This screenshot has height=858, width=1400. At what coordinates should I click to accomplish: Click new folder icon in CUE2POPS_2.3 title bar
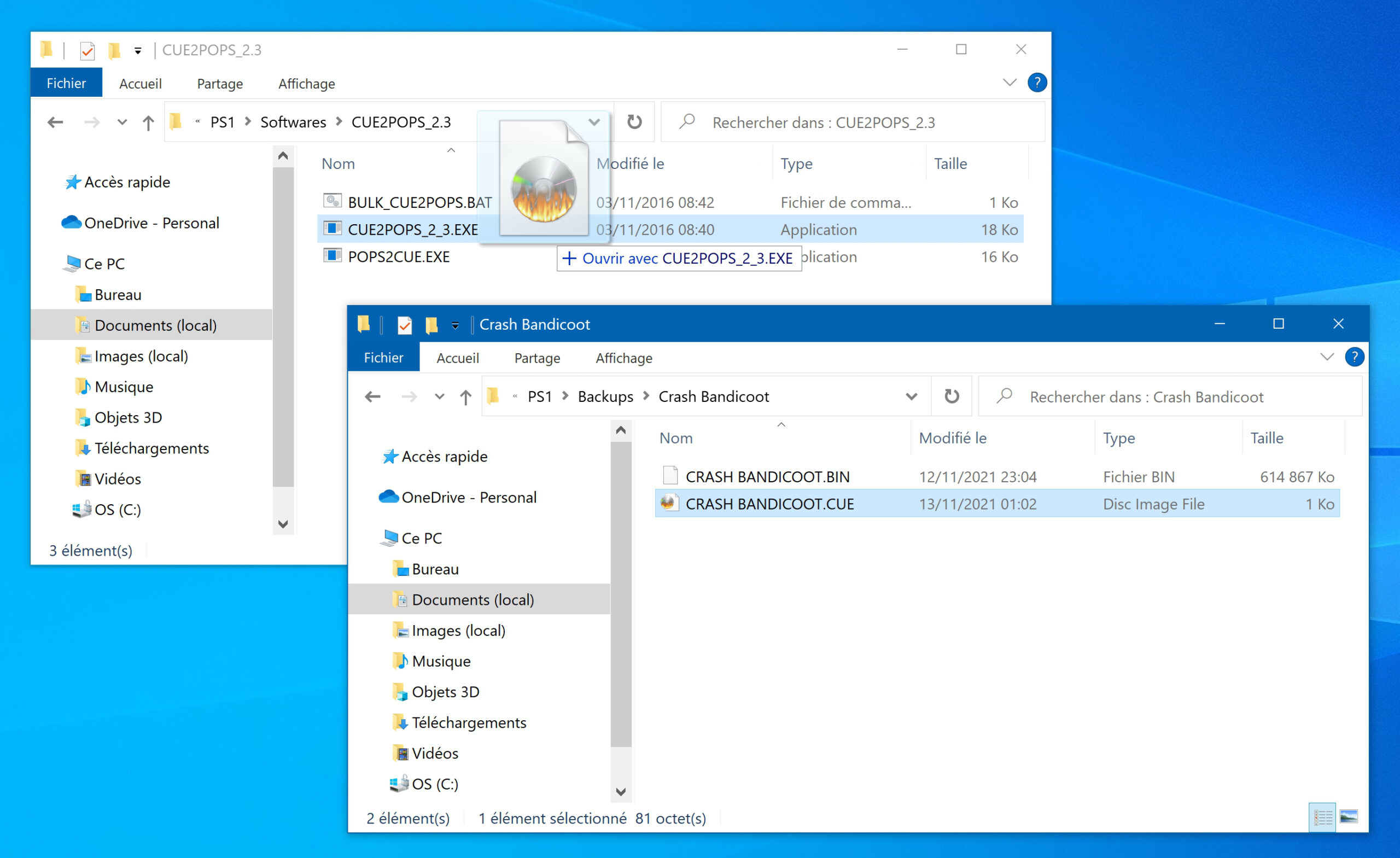pos(114,50)
